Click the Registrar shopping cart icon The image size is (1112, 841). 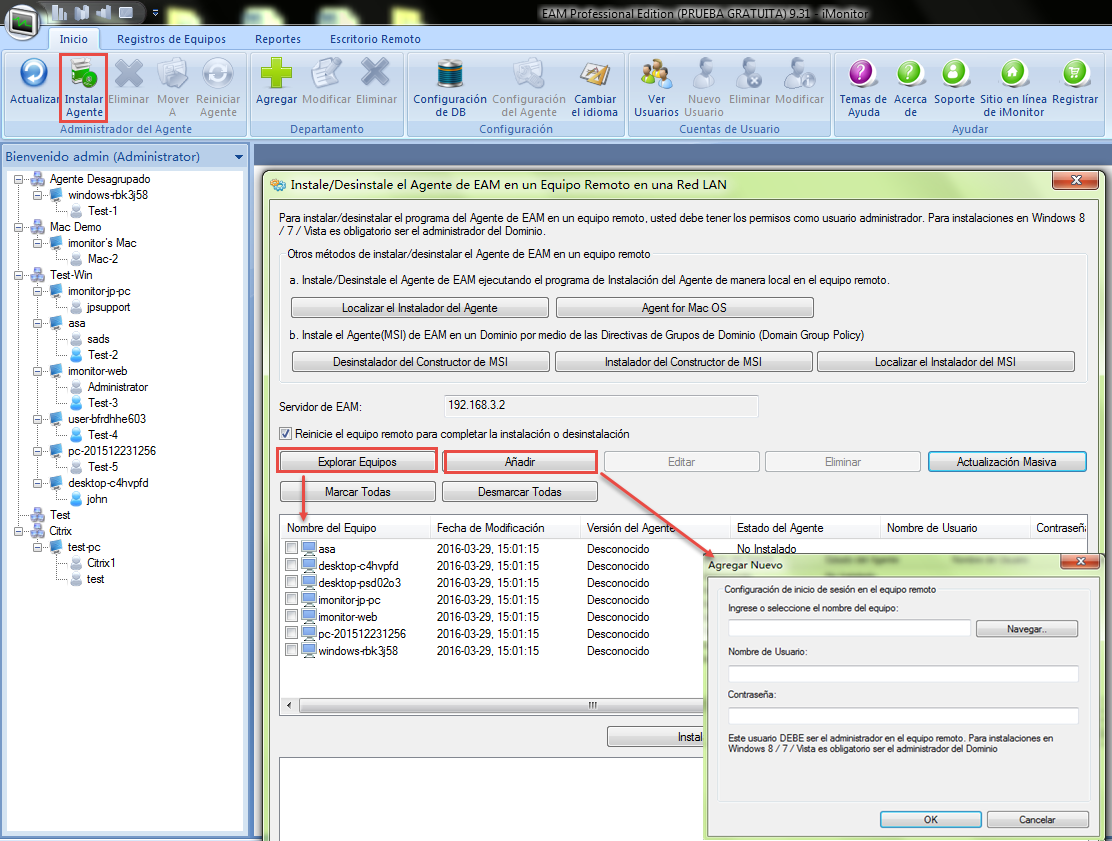1075,75
